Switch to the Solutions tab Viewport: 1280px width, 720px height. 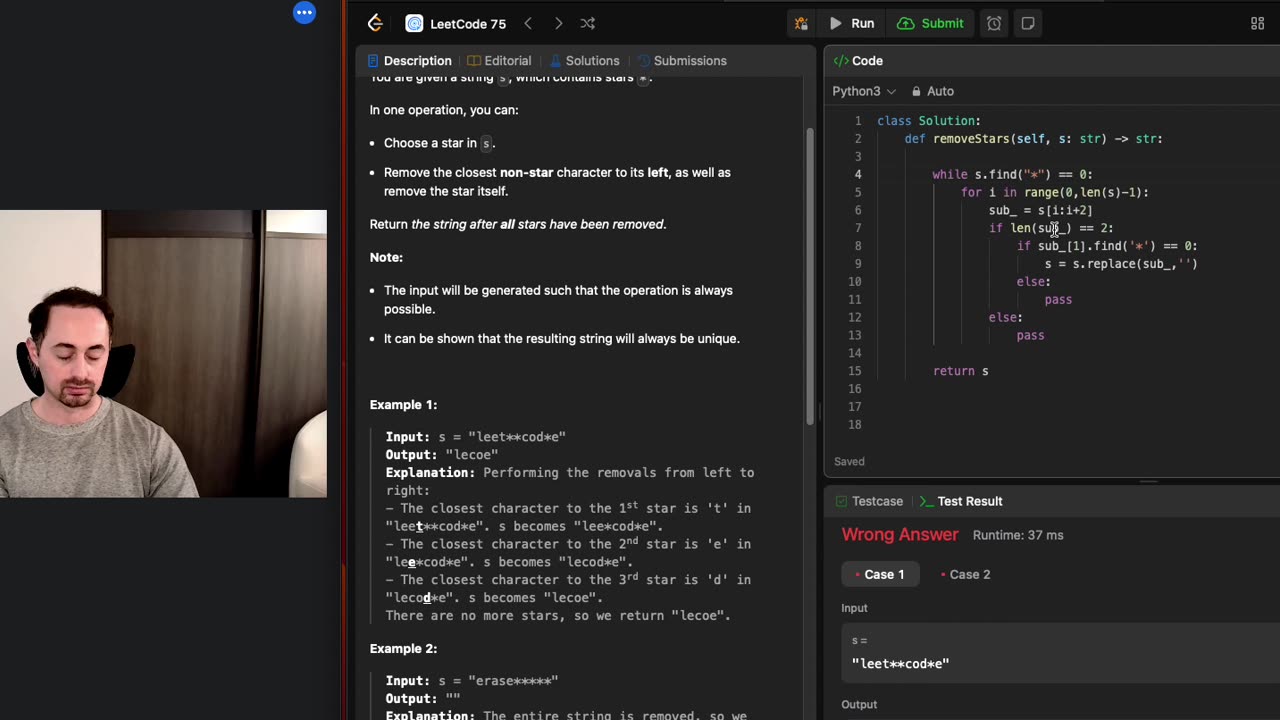pyautogui.click(x=583, y=61)
